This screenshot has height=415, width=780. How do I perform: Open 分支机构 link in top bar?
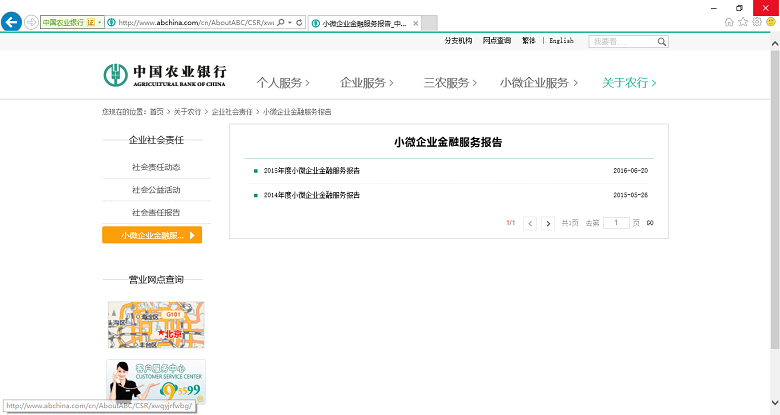458,41
